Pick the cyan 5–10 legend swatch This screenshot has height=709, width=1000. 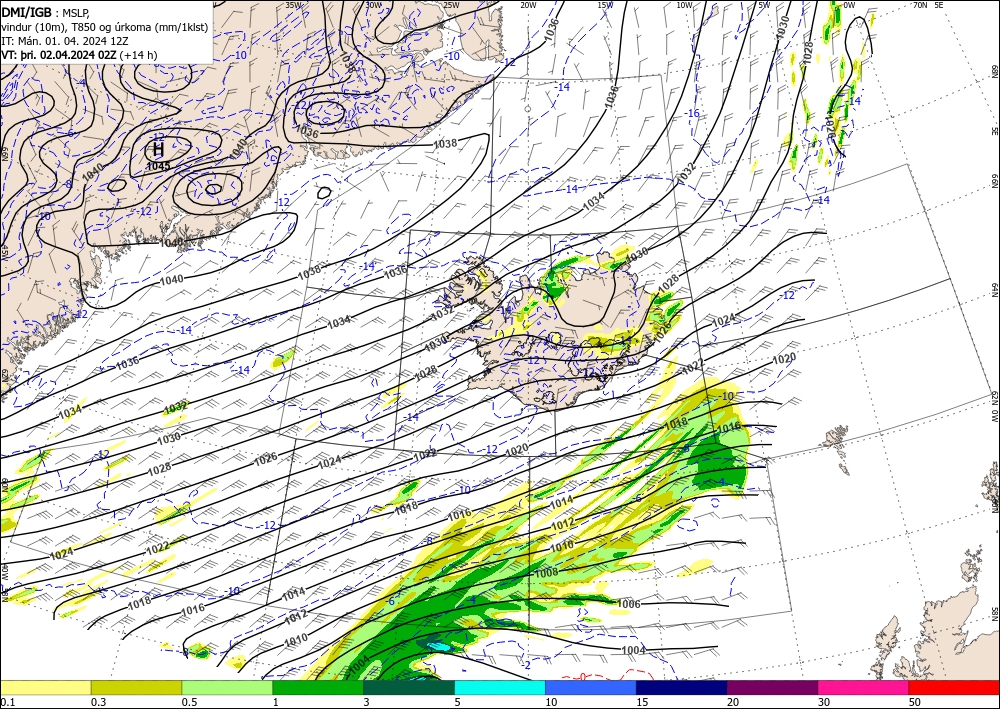(500, 687)
